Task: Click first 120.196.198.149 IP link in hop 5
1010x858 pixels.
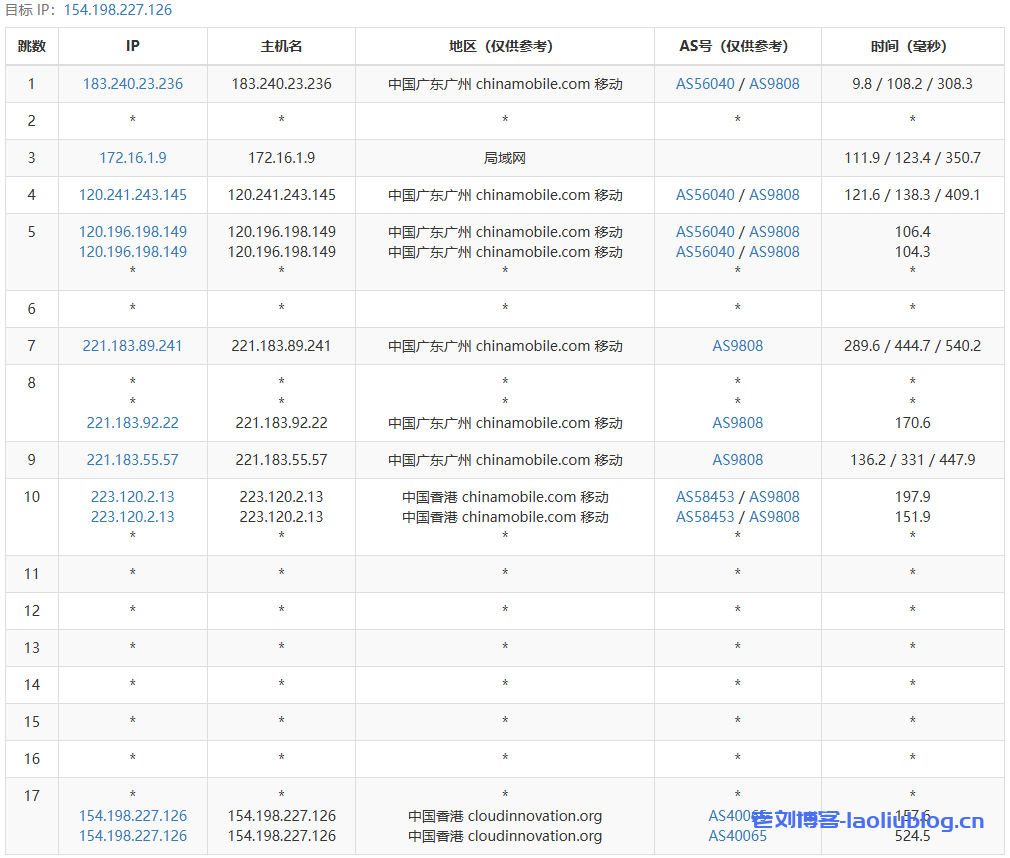Action: tap(133, 232)
